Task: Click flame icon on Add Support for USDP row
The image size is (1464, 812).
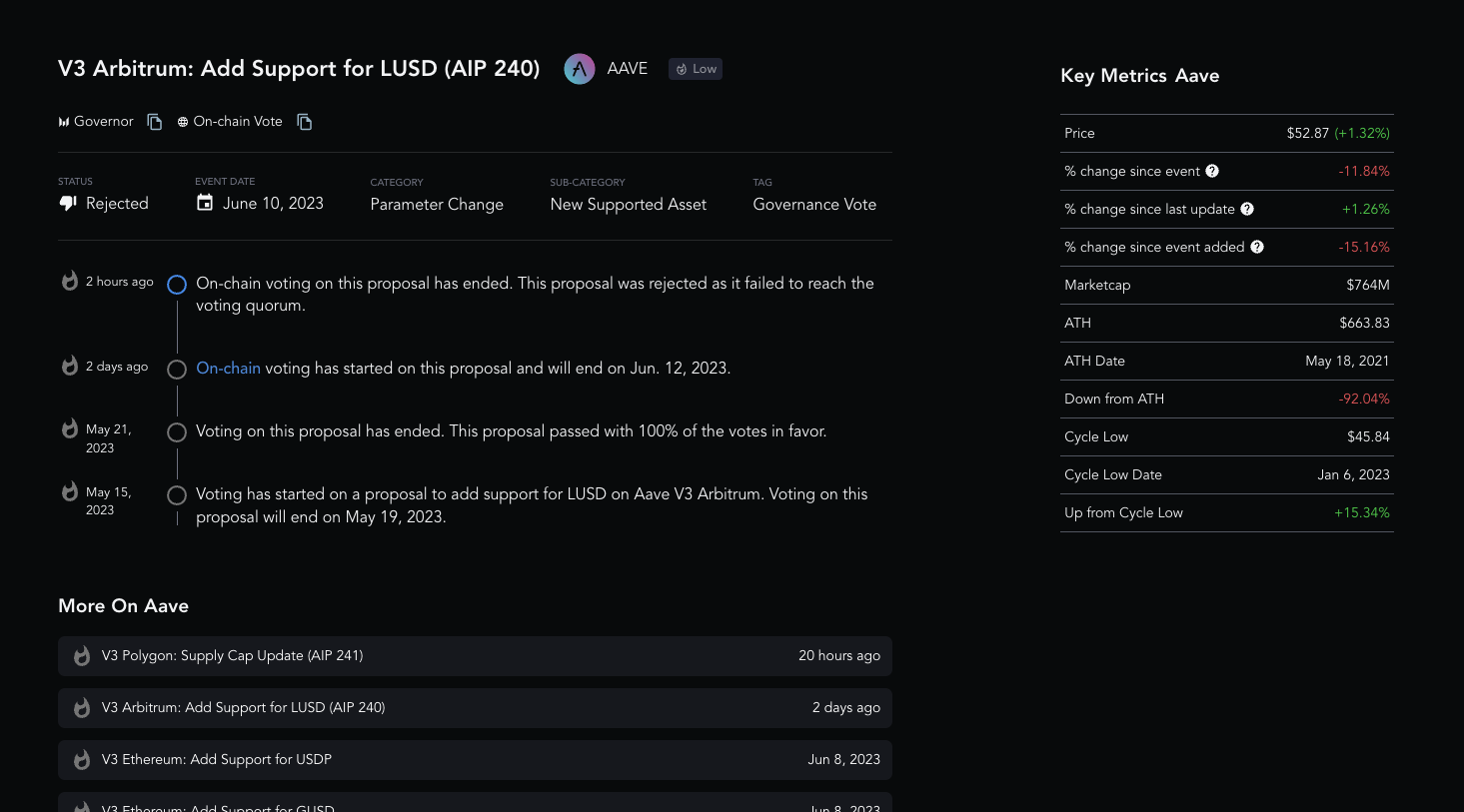Action: coord(82,760)
